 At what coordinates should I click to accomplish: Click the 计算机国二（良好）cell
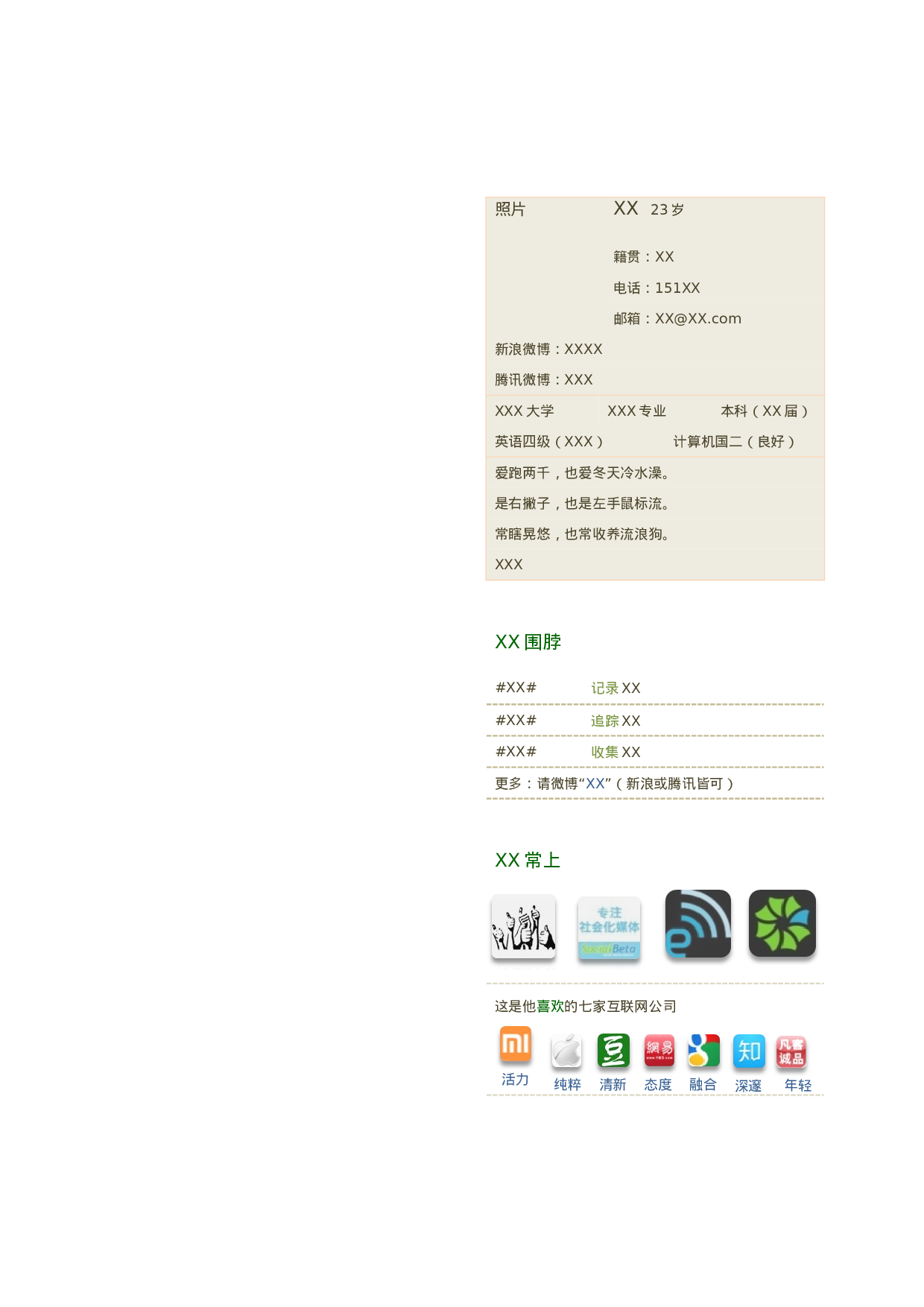tap(735, 441)
